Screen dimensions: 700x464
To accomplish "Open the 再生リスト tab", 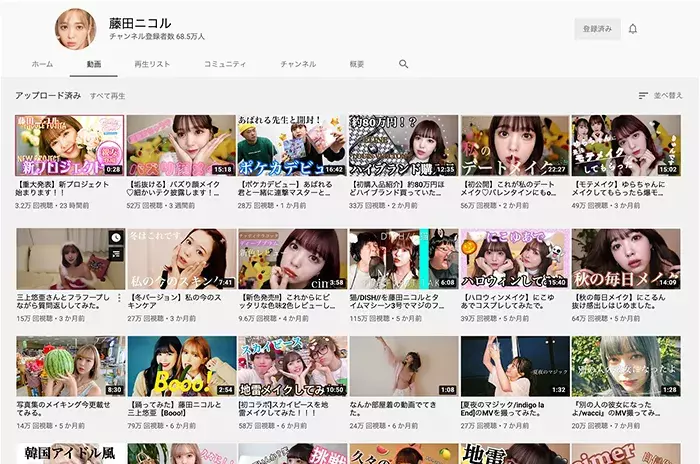I will click(x=152, y=64).
